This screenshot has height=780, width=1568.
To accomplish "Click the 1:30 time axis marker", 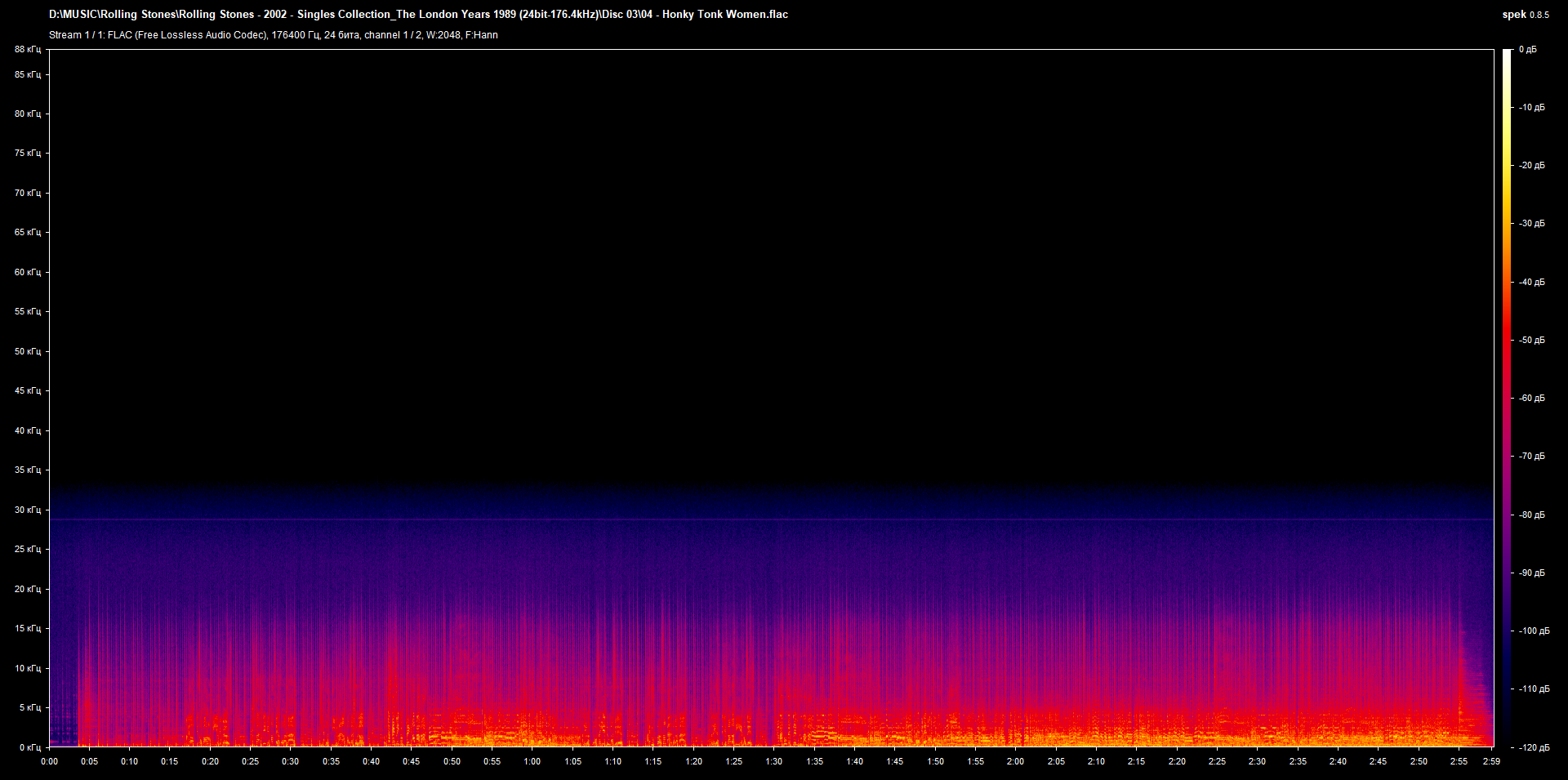I will (x=773, y=761).
